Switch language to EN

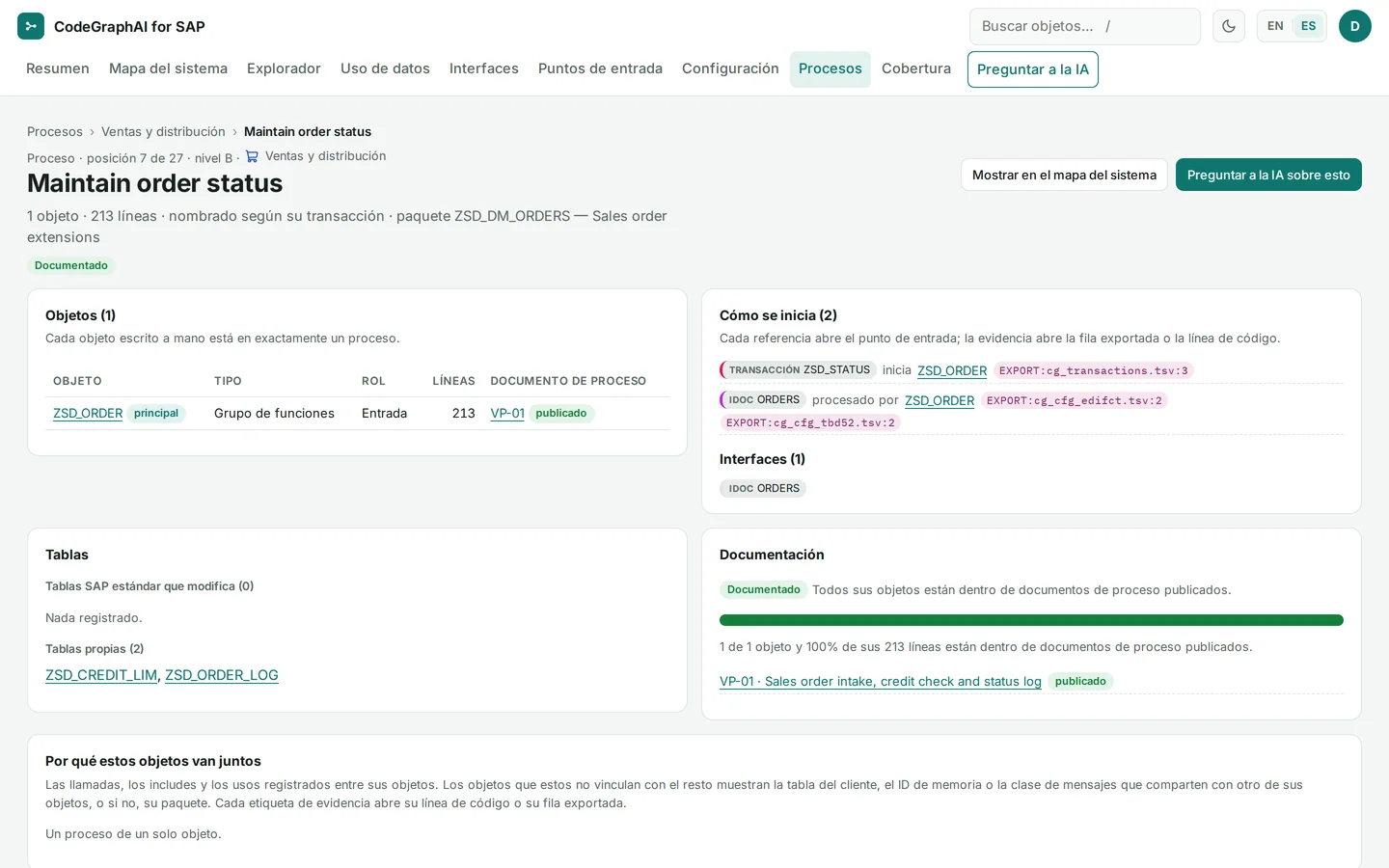point(1275,26)
